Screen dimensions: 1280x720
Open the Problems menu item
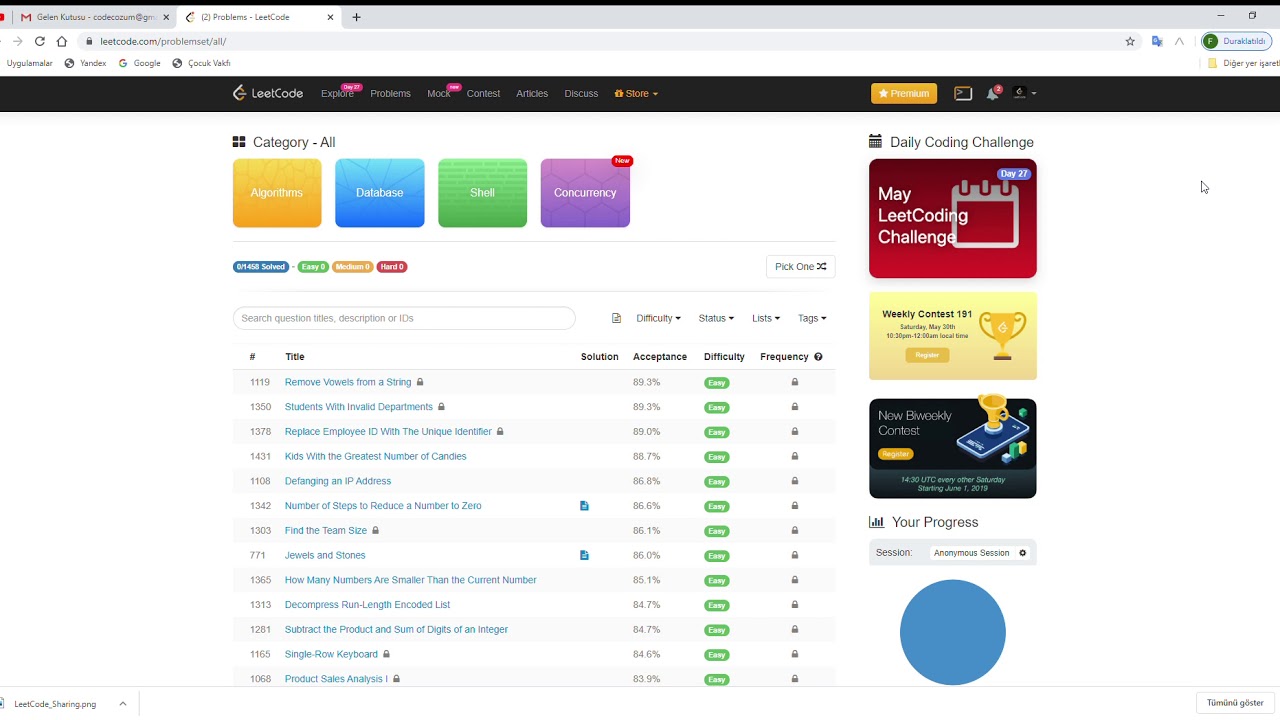[390, 93]
